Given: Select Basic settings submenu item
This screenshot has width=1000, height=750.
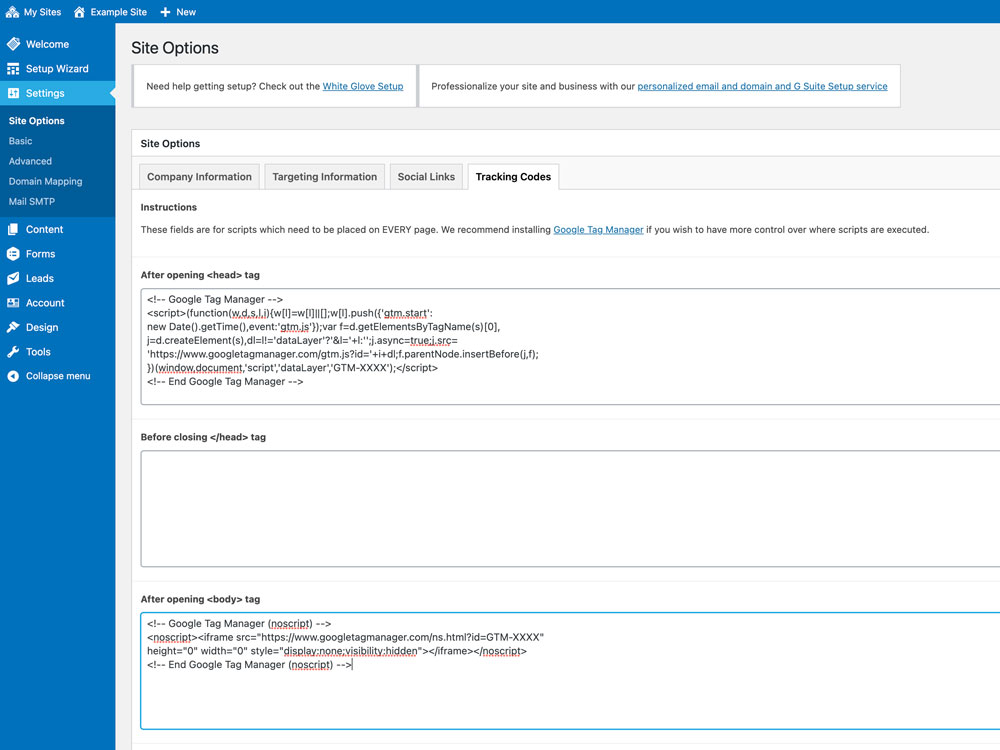Looking at the screenshot, I should point(20,141).
